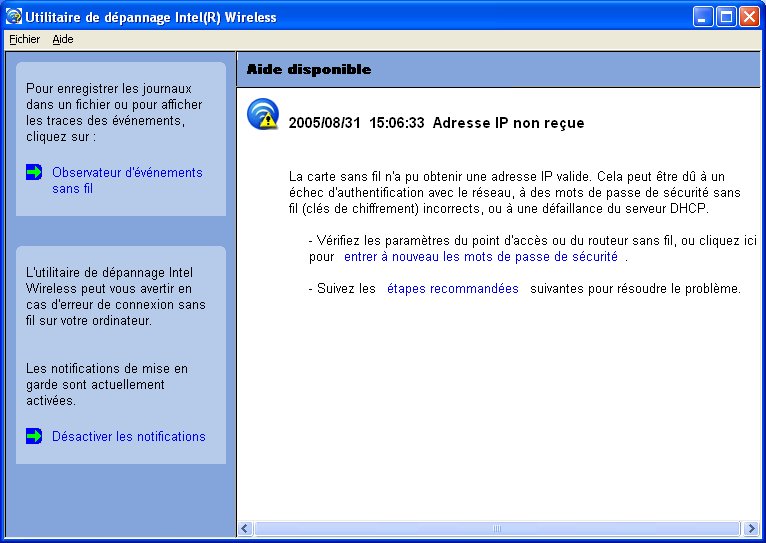Image resolution: width=766 pixels, height=543 pixels.
Task: Click the 2005/08/31 15:06:33 timestamp
Action: (357, 123)
